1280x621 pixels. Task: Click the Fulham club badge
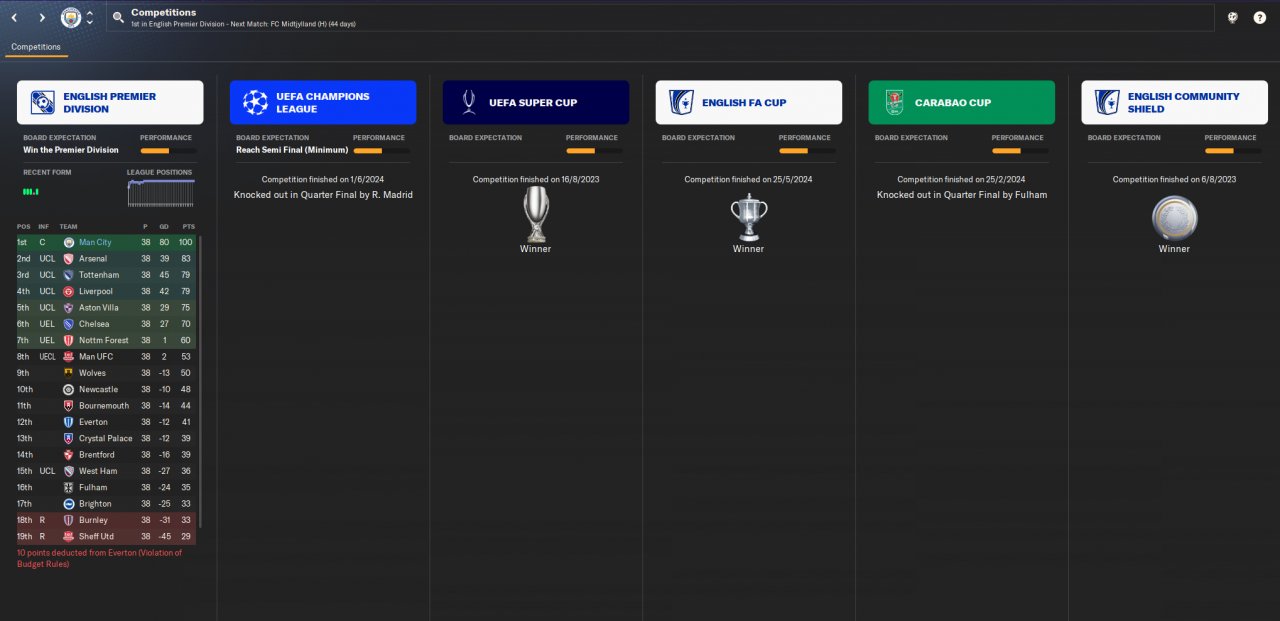(68, 487)
